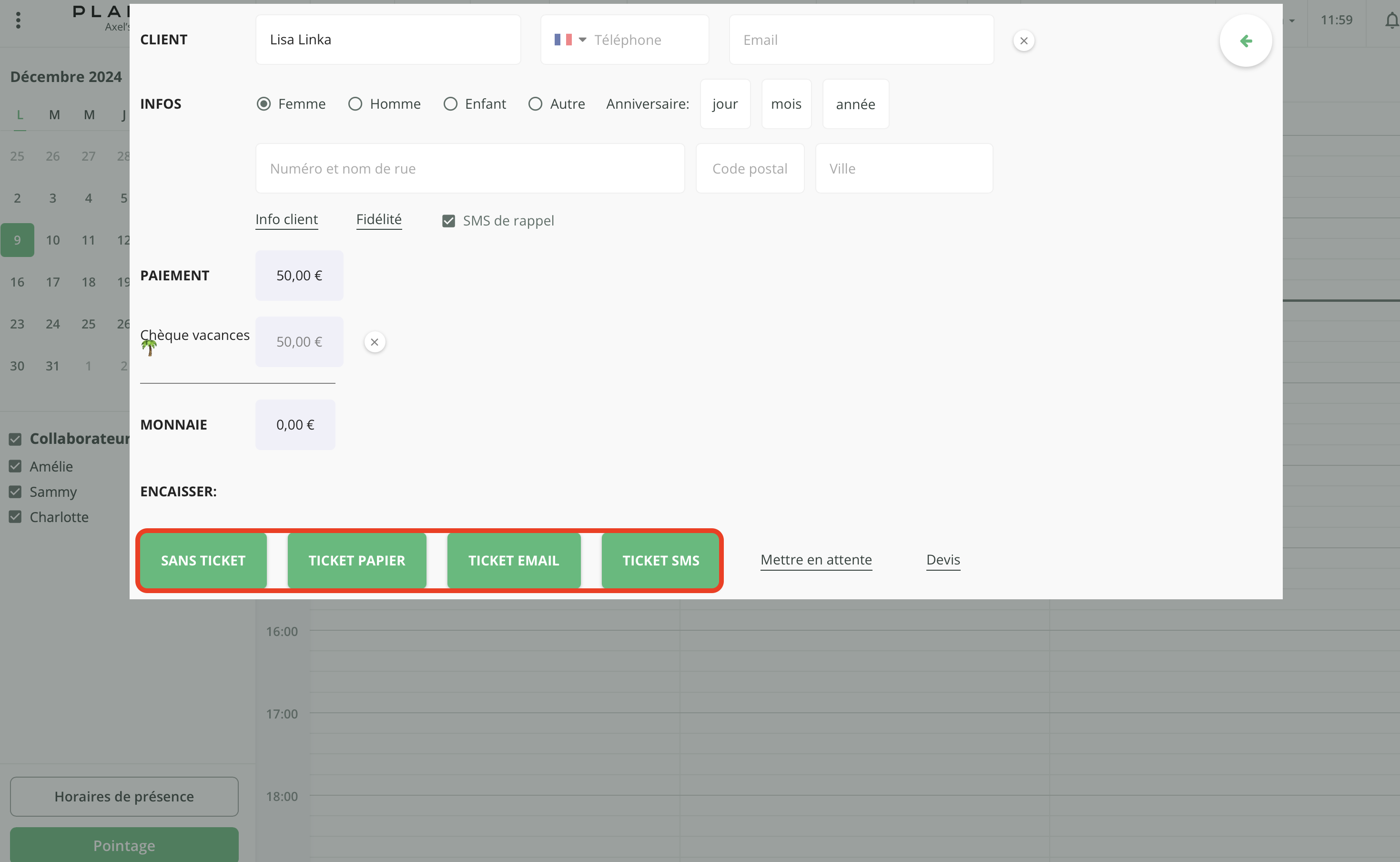Click the French flag country selector
Screen dimensions: 1400x862
coord(562,40)
